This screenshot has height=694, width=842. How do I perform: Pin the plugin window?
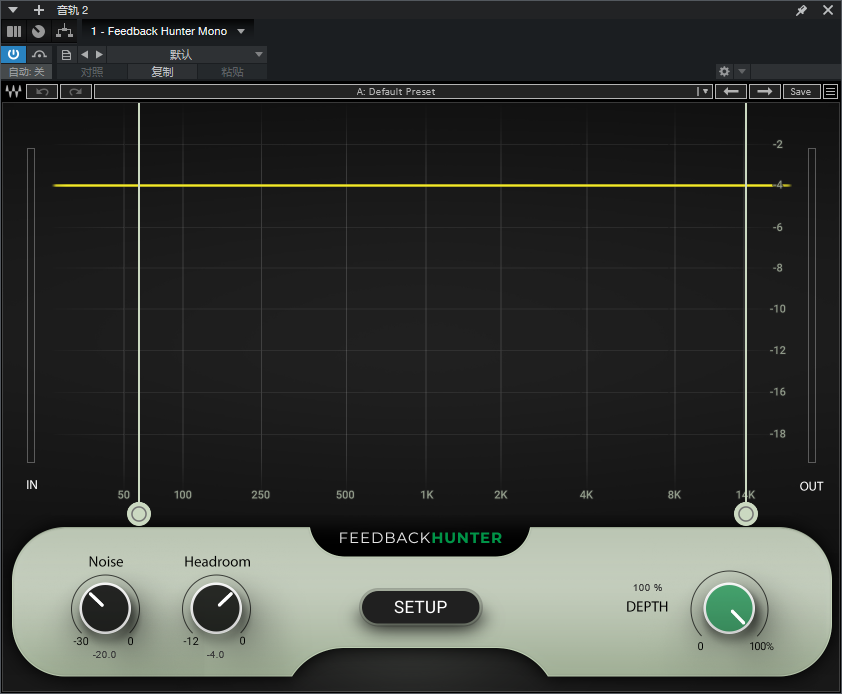tap(801, 10)
